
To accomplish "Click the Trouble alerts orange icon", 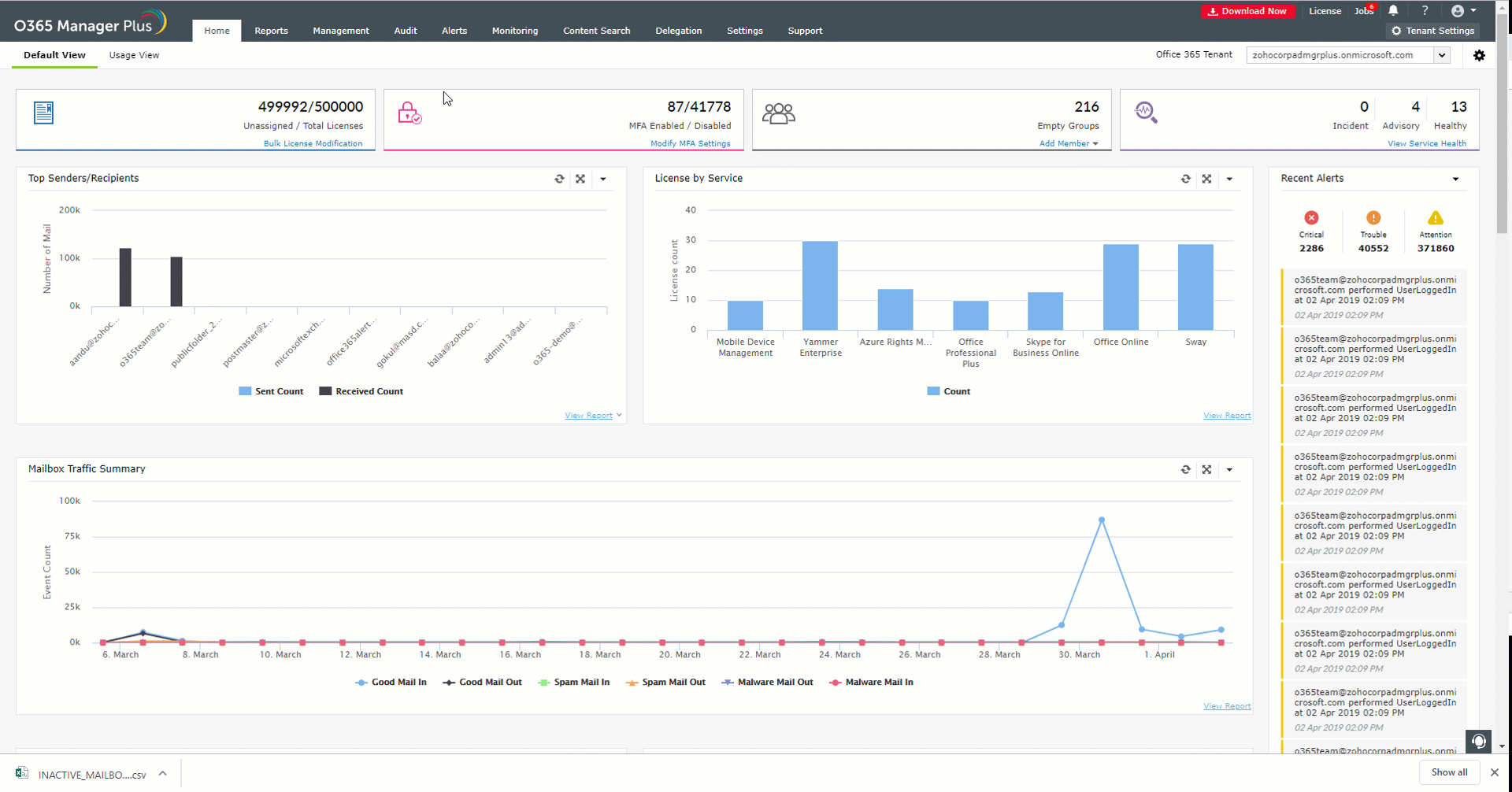I will [x=1373, y=217].
